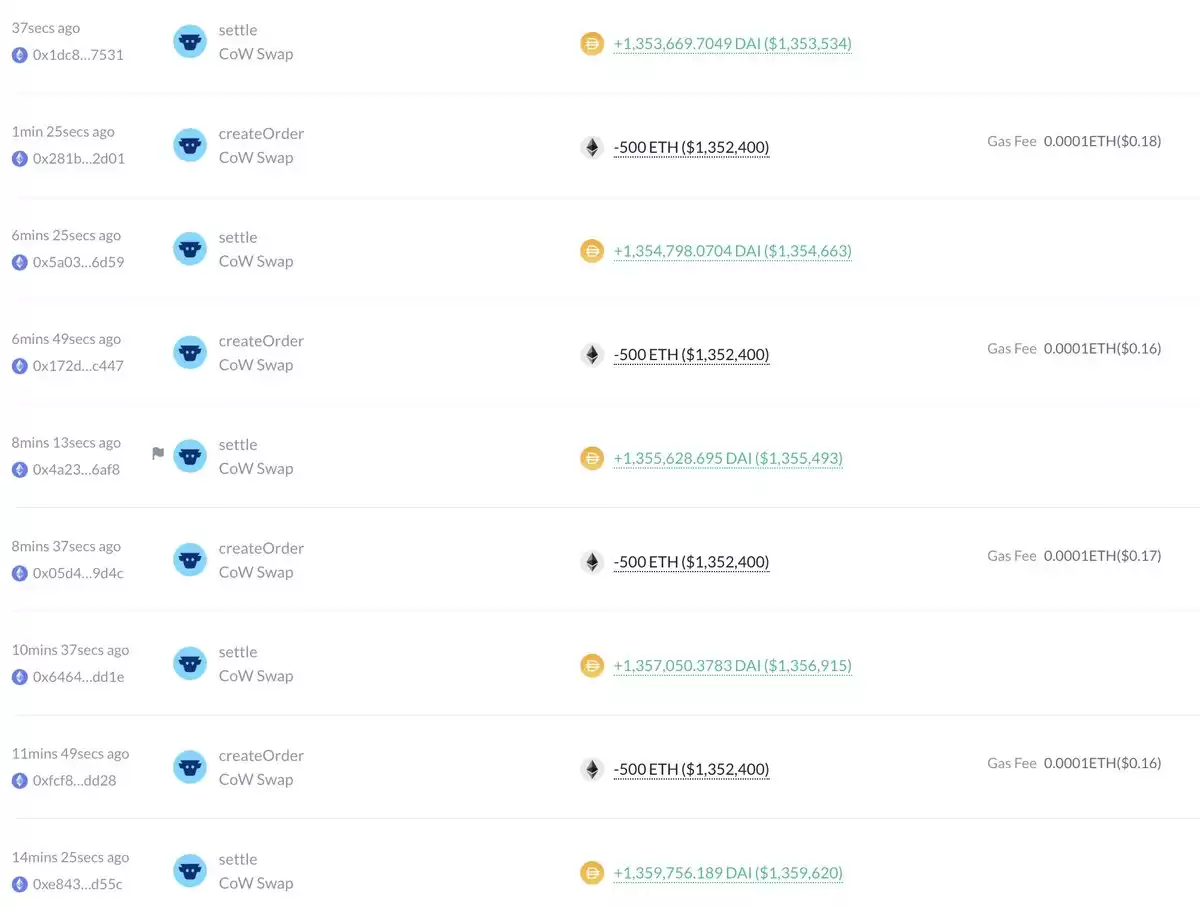The height and width of the screenshot is (906, 1200).
Task: Click the "1min 25secs ago" timestamp
Action: pyautogui.click(x=63, y=132)
